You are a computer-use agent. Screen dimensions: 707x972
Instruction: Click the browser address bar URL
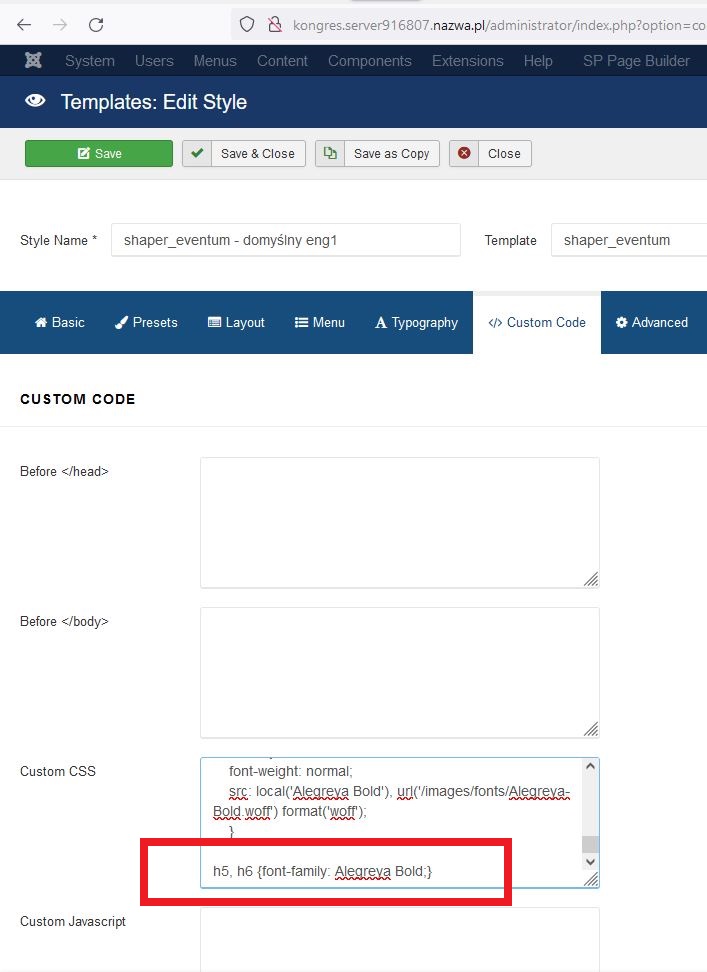(x=499, y=25)
